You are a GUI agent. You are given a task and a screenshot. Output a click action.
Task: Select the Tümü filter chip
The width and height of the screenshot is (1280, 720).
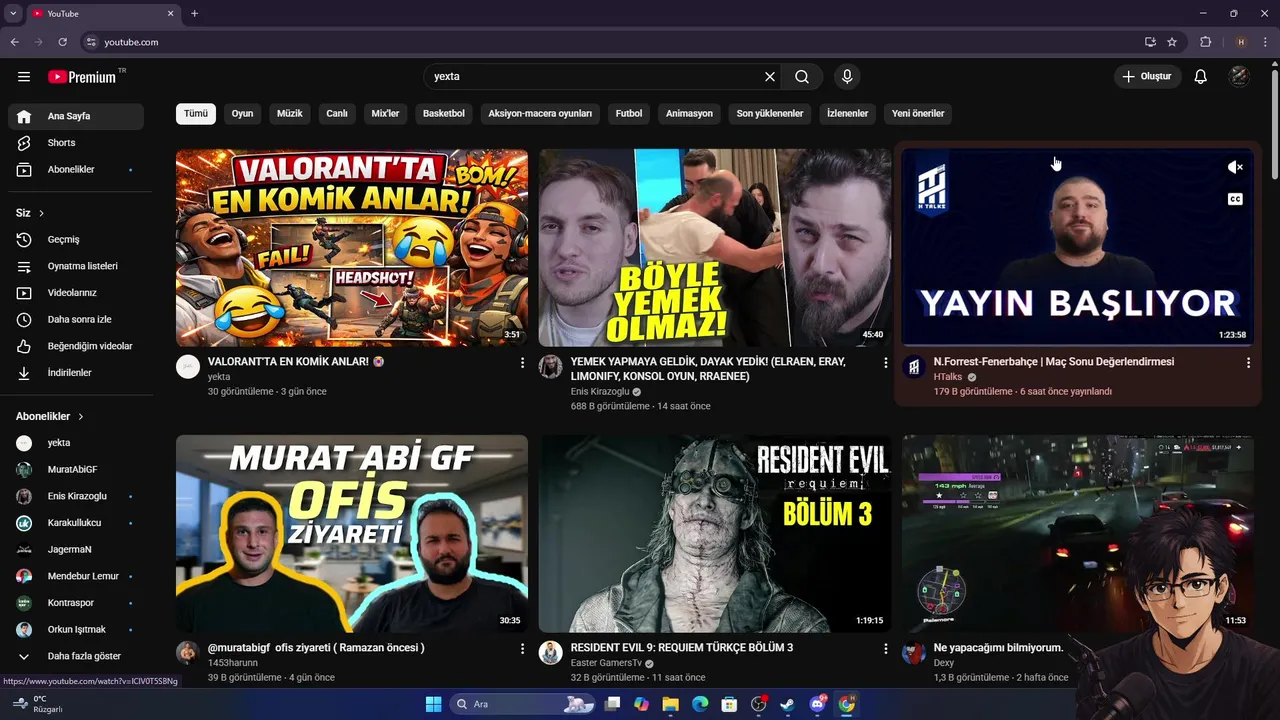pos(196,114)
